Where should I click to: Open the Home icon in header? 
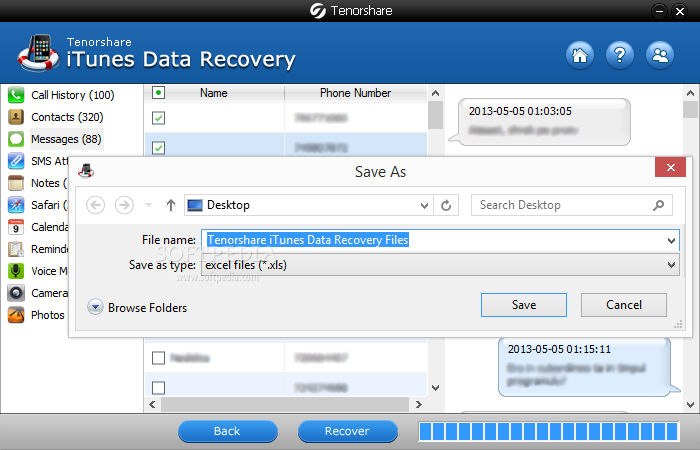coord(580,55)
